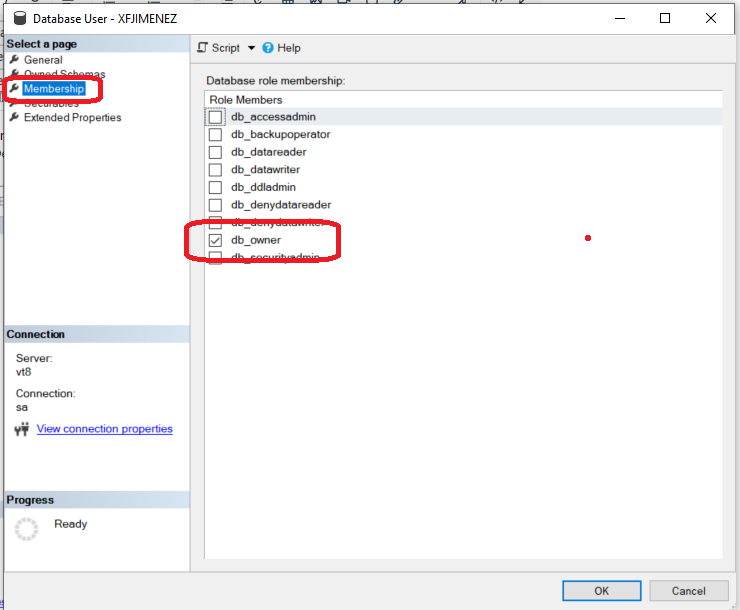740x610 pixels.
Task: Maximize the Database User dialog
Action: [665, 18]
